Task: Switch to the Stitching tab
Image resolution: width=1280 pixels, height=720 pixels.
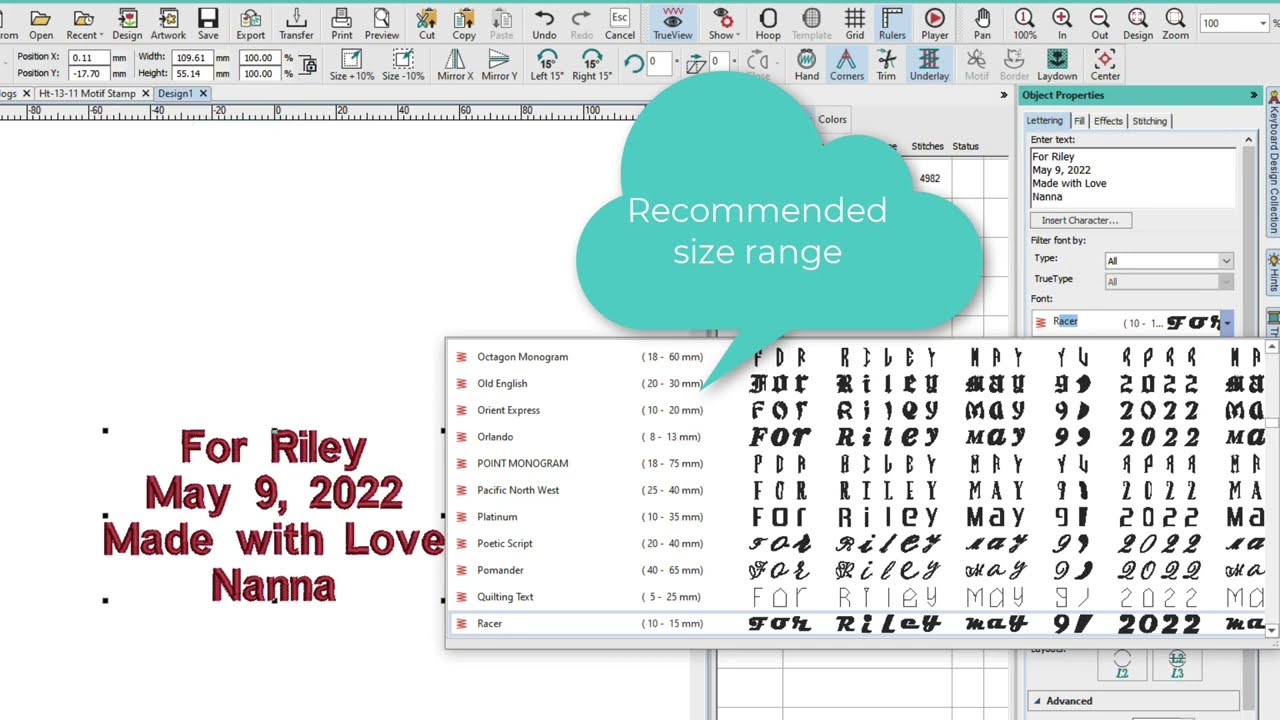Action: pyautogui.click(x=1149, y=121)
